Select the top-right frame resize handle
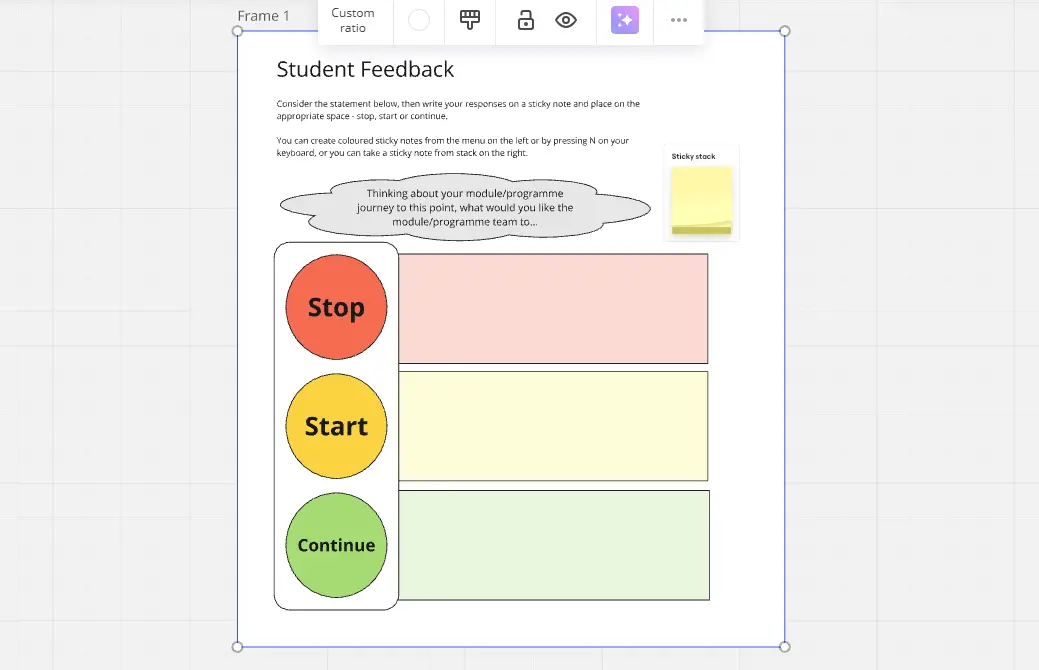Screen dimensions: 1039x670 click(784, 31)
